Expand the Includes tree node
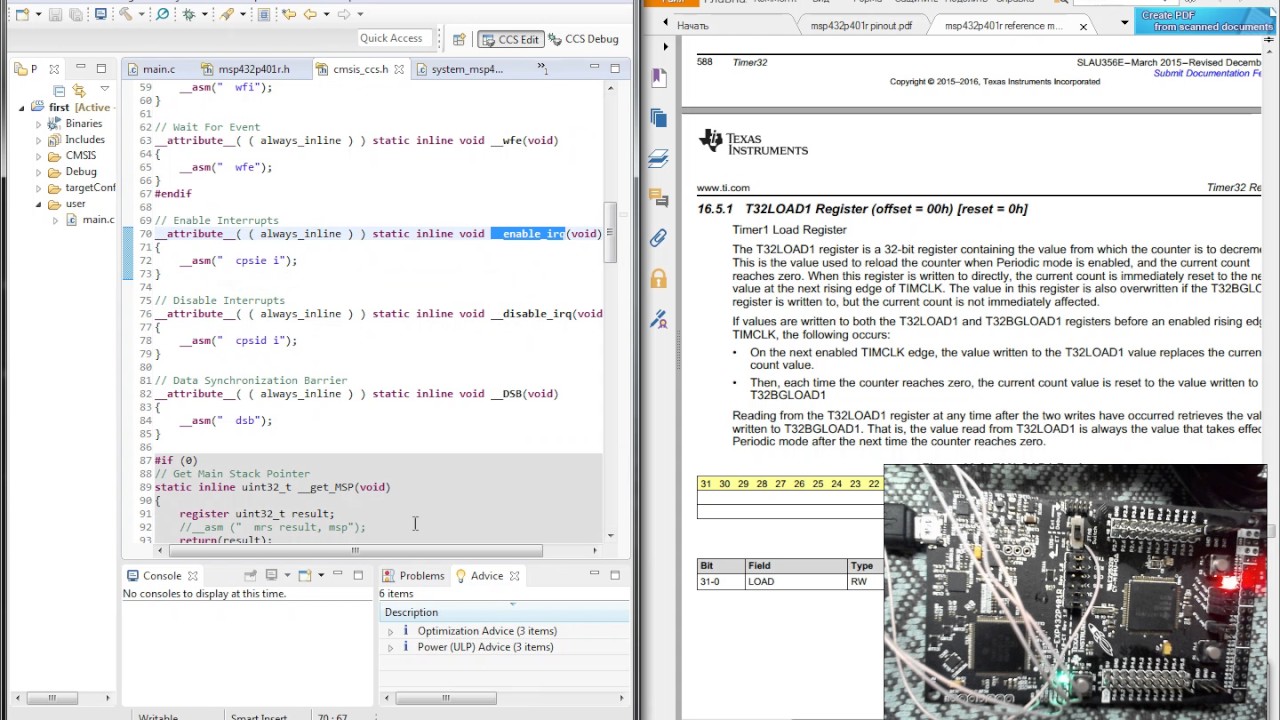Image resolution: width=1280 pixels, height=720 pixels. click(x=39, y=140)
